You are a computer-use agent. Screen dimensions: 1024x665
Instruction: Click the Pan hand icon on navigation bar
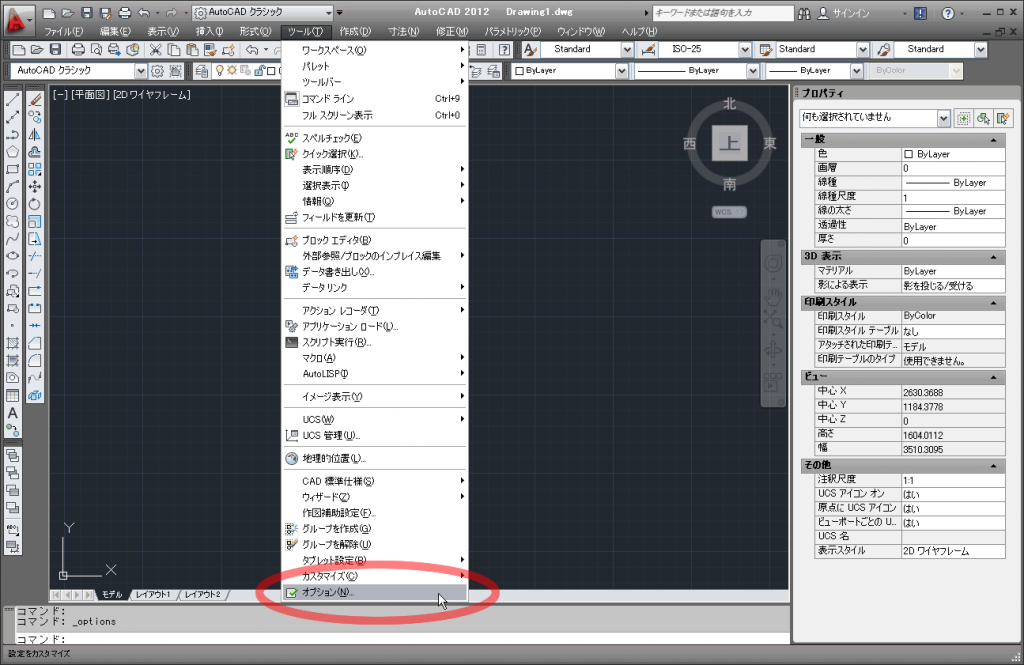pyautogui.click(x=773, y=295)
